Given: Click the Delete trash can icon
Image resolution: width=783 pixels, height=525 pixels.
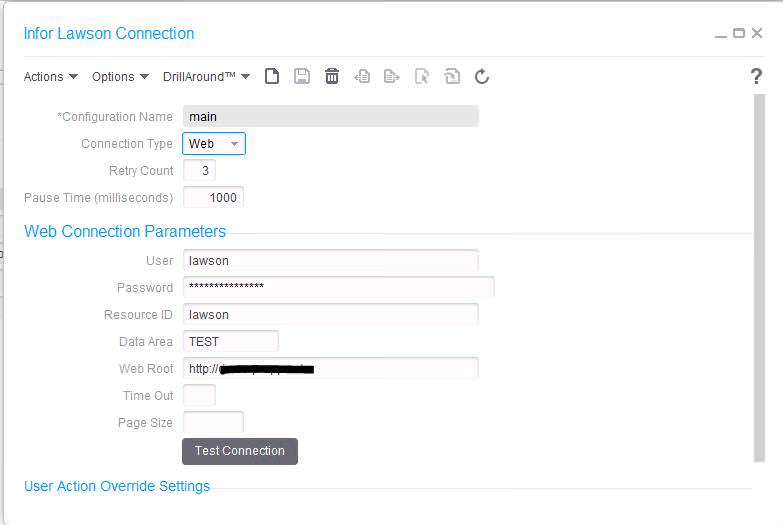Looking at the screenshot, I should click(332, 76).
